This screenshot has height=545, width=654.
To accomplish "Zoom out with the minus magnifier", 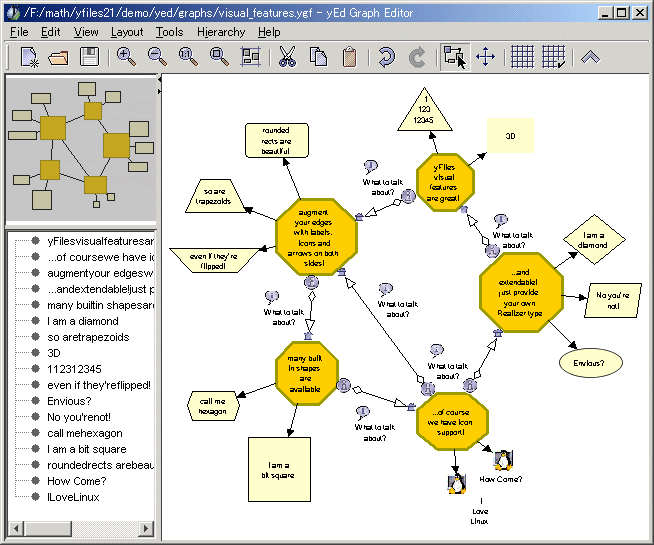I will [x=157, y=57].
